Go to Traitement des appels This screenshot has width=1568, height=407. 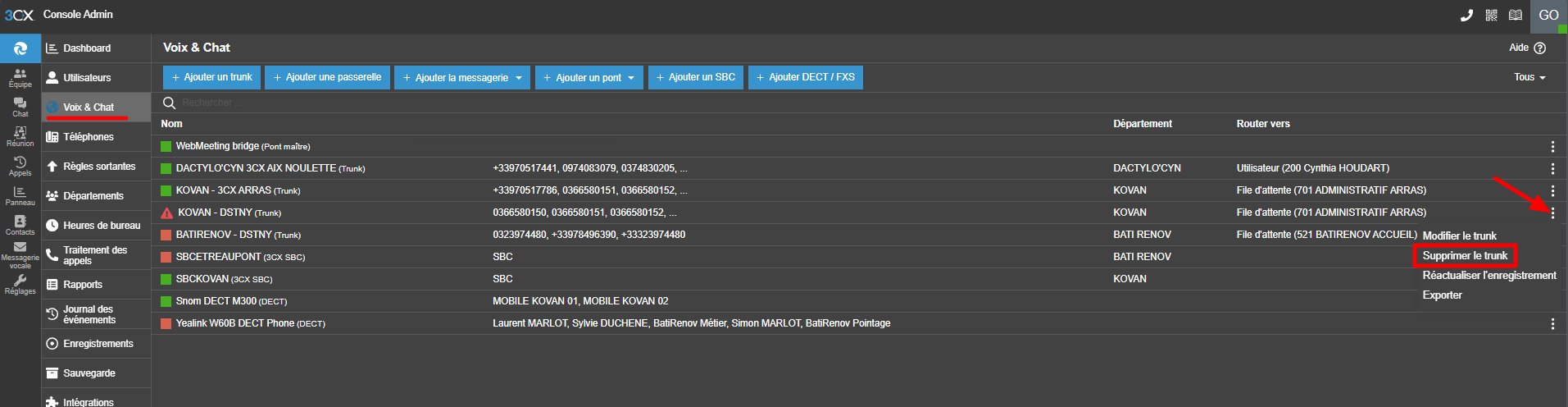96,255
